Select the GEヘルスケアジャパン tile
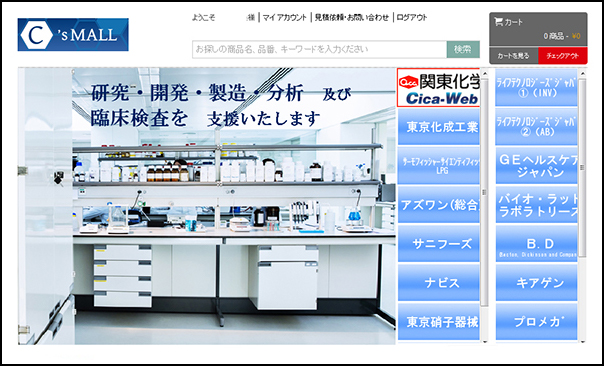 [x=537, y=166]
